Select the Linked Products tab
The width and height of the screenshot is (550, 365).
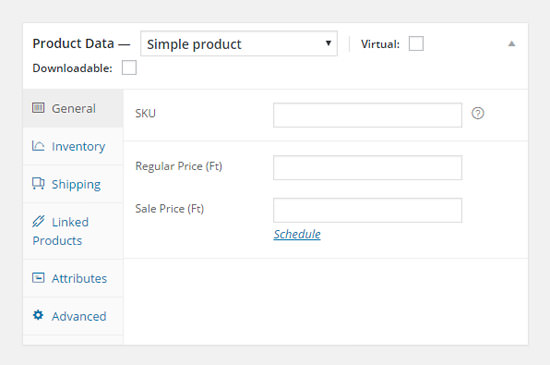73,231
